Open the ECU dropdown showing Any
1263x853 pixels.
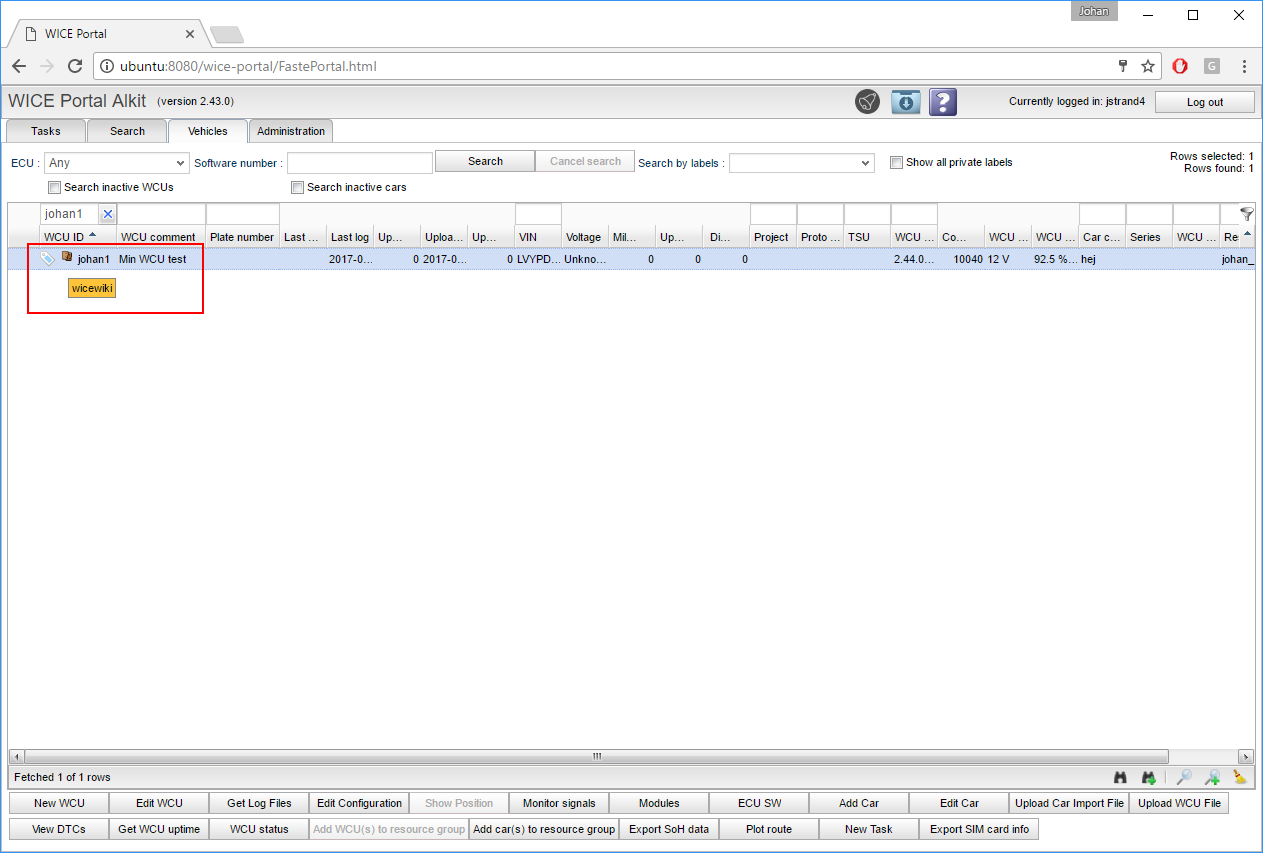116,163
